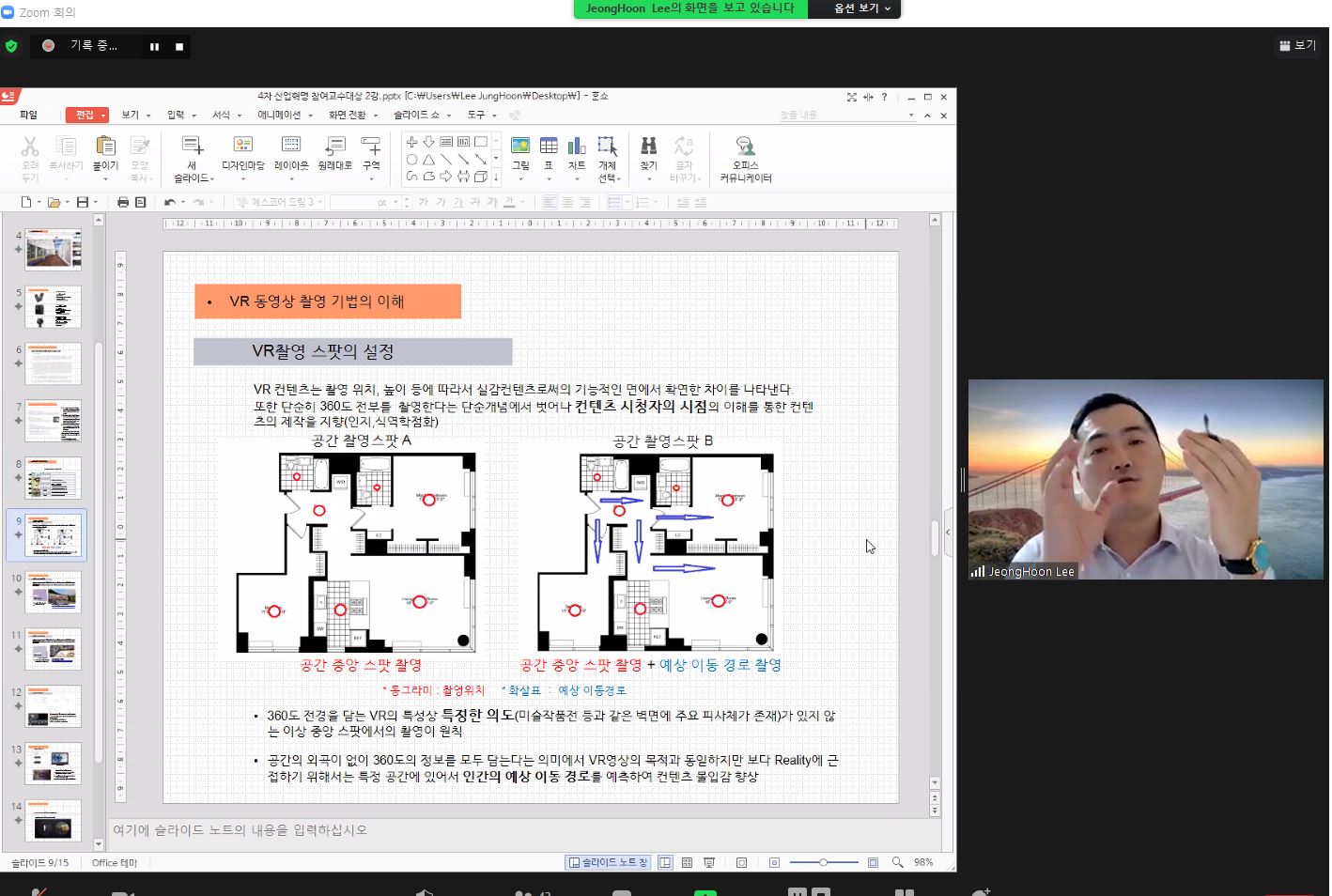Click the Zoom 보기 view button

pos(1297,45)
